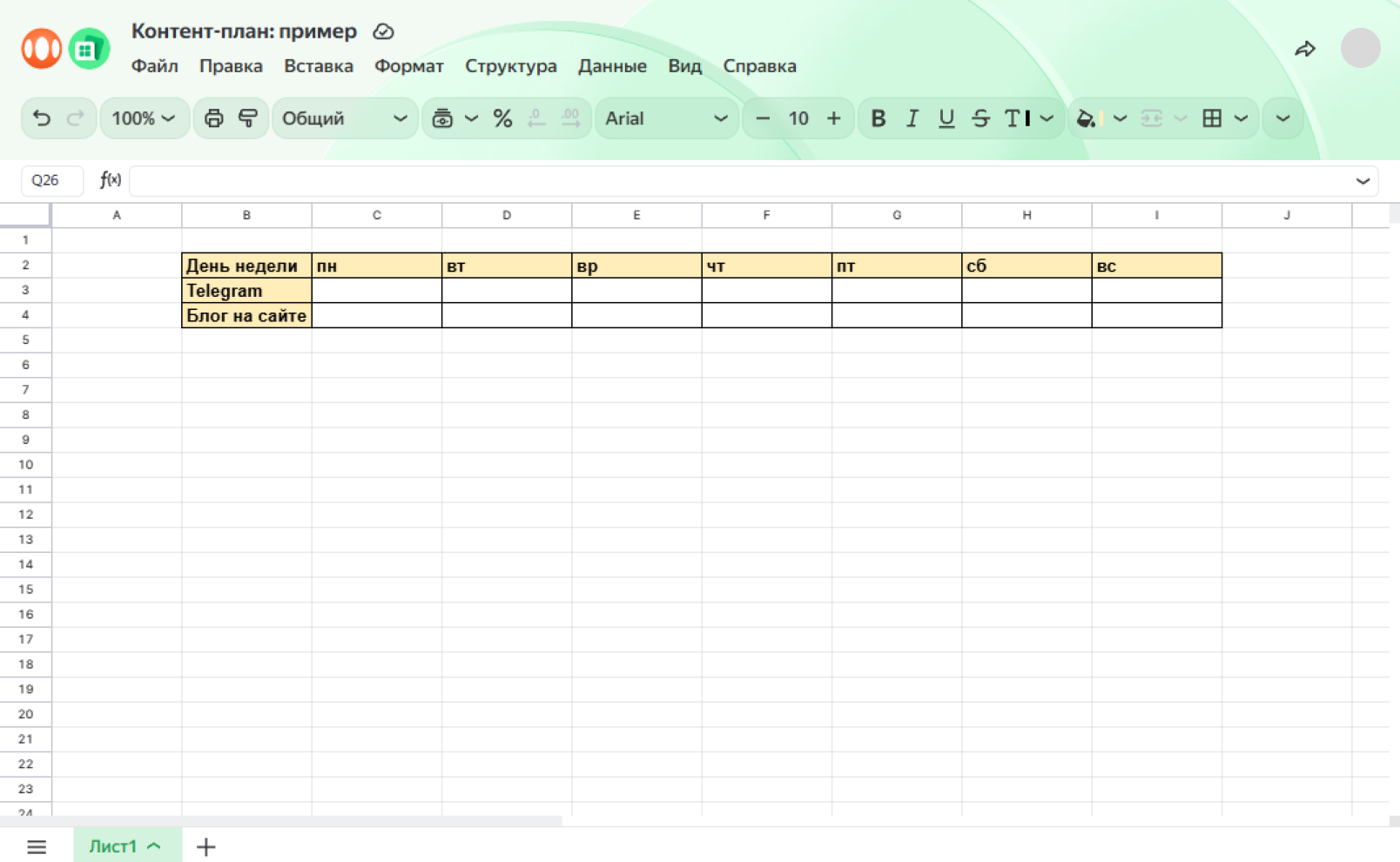
Task: Expand merge cells options arrow
Action: [x=1181, y=118]
